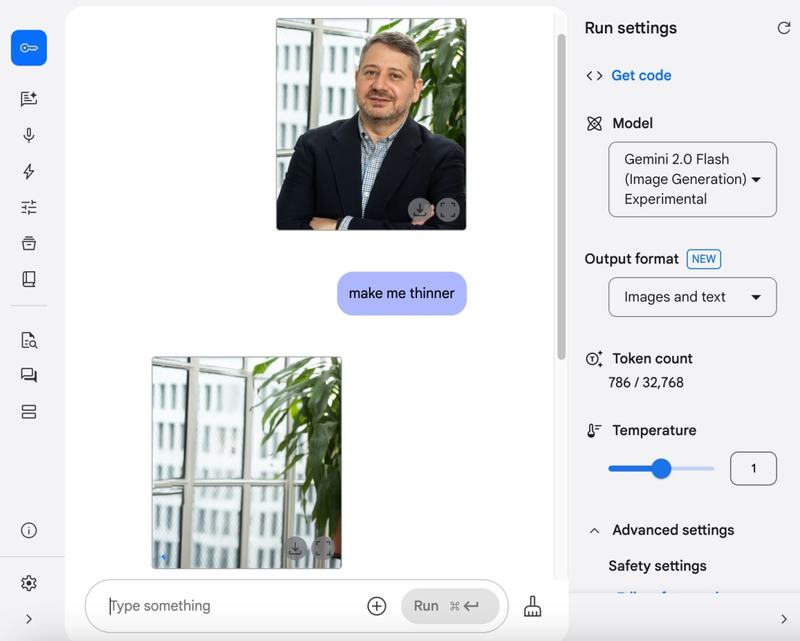The image size is (800, 641).
Task: Expand the left sidebar with chevron
Action: pos(29,619)
